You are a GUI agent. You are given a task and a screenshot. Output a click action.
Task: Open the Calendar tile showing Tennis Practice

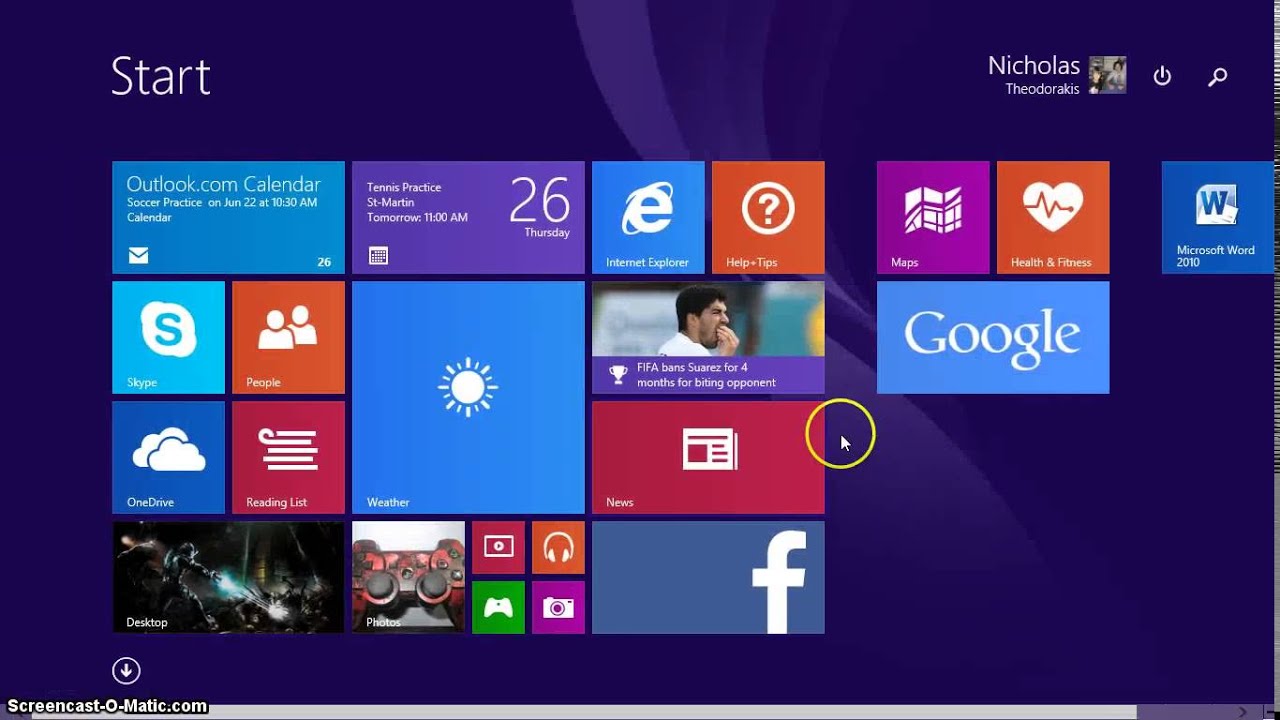pyautogui.click(x=468, y=217)
